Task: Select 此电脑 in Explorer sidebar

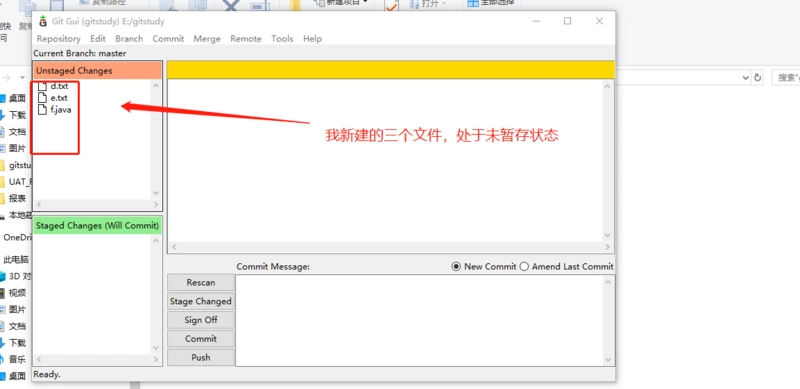Action: [16, 260]
